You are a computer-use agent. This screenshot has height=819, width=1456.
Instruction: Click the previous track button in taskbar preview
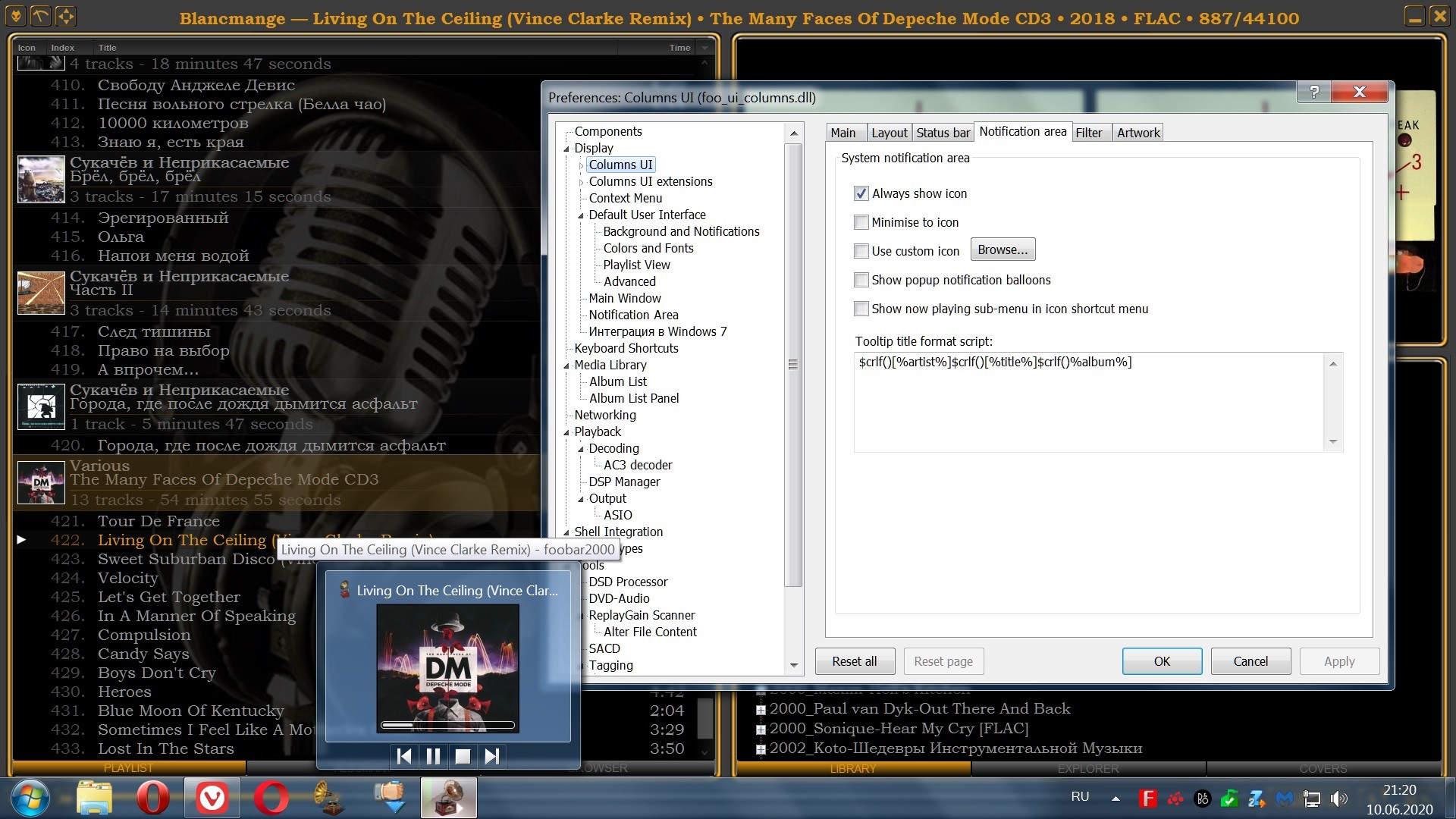pyautogui.click(x=404, y=756)
